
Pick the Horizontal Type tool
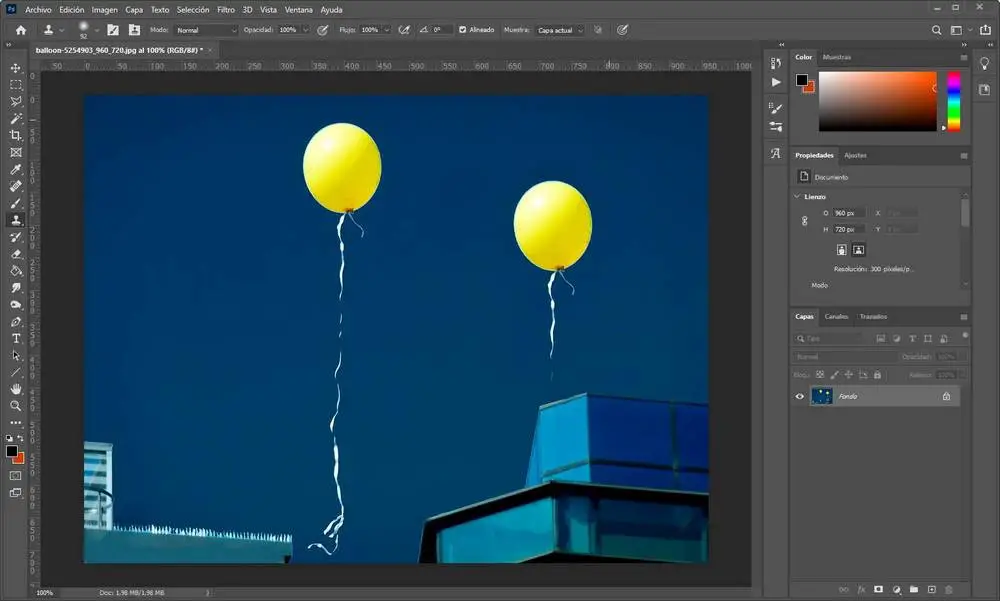15,338
